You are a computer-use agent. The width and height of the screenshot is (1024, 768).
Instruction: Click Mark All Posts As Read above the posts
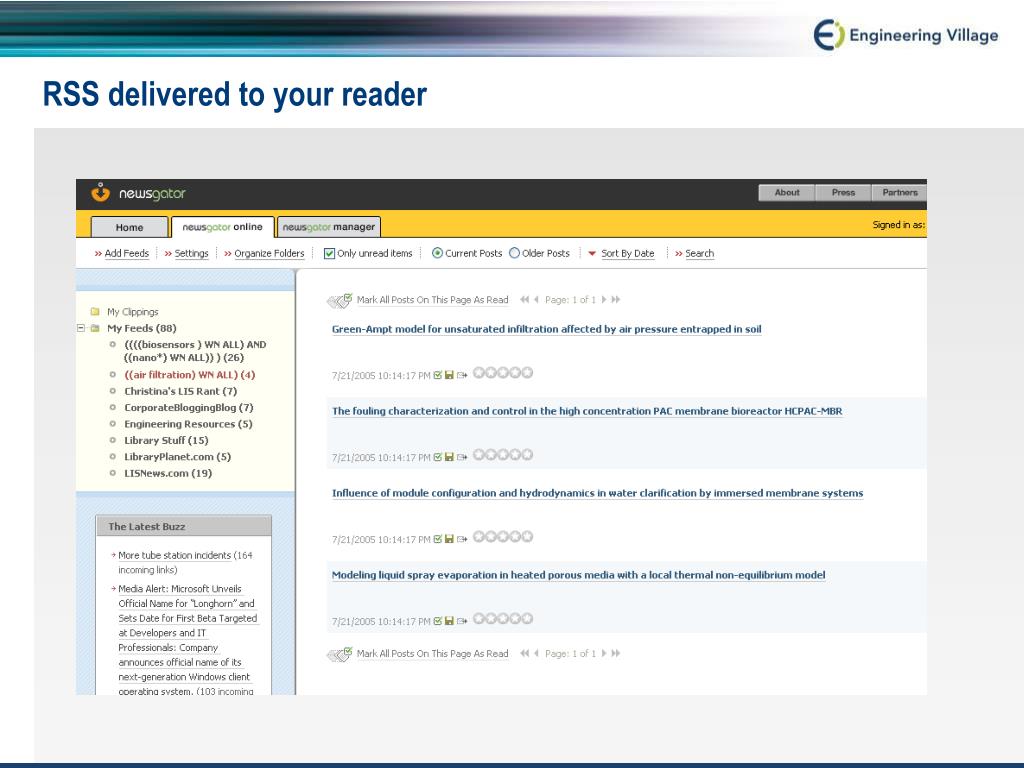click(432, 300)
